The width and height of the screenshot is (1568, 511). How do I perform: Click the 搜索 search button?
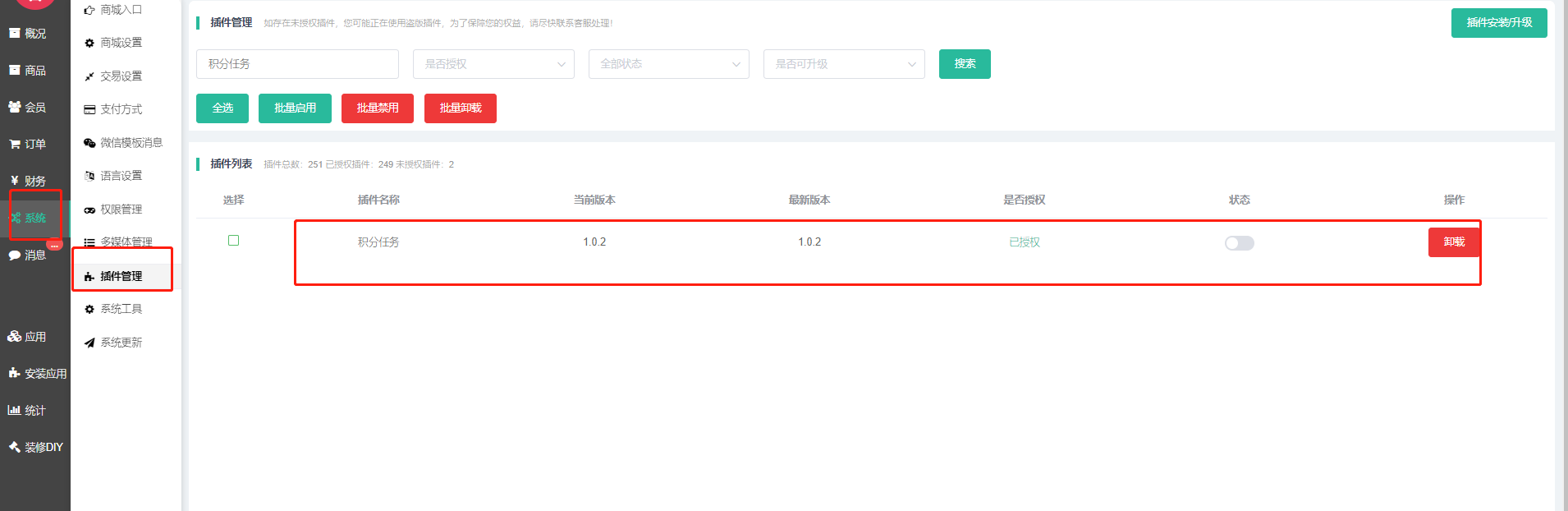(x=965, y=64)
